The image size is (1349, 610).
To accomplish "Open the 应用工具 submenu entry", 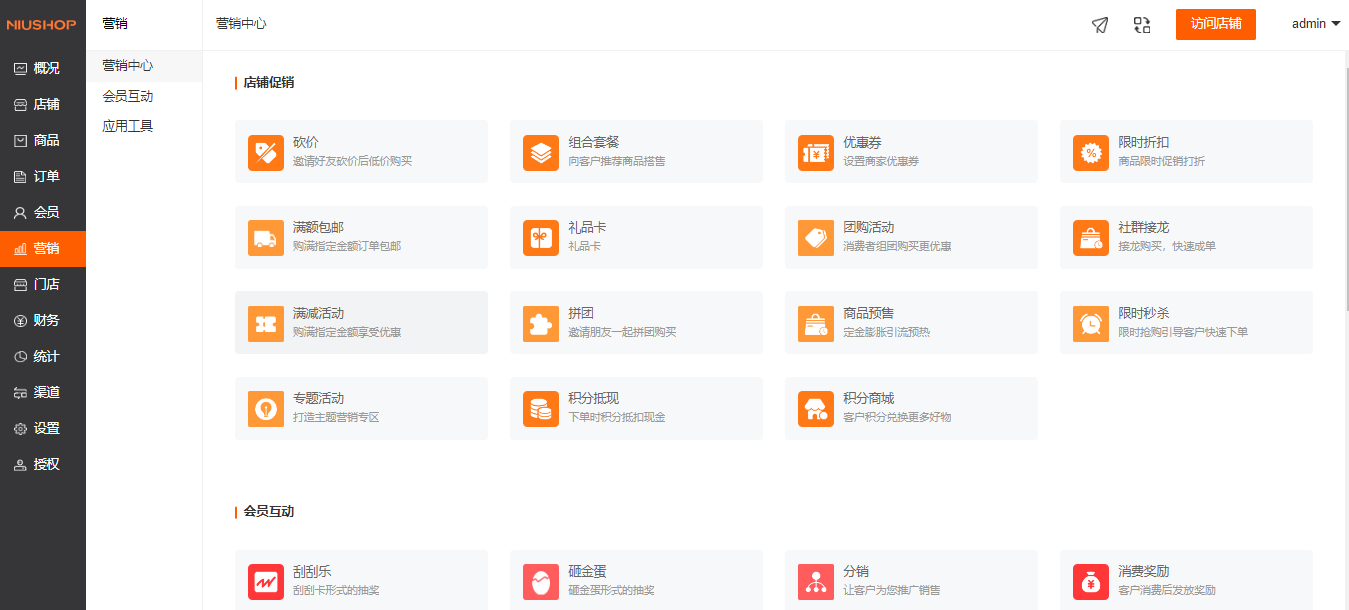I will (x=126, y=125).
